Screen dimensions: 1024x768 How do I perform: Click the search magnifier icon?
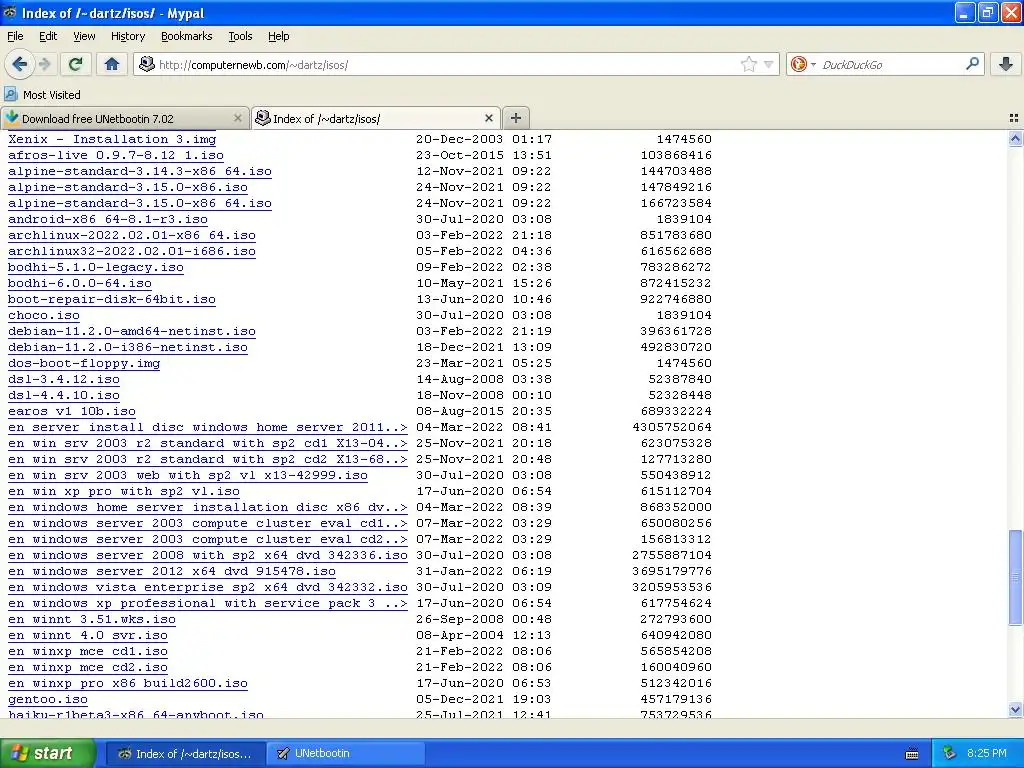972,64
